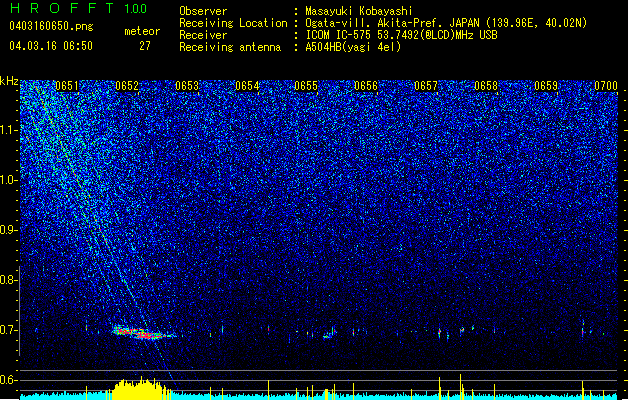The width and height of the screenshot is (629, 400).
Task: Click the wide yellow signal-level hump below 0652
Action: [139, 388]
